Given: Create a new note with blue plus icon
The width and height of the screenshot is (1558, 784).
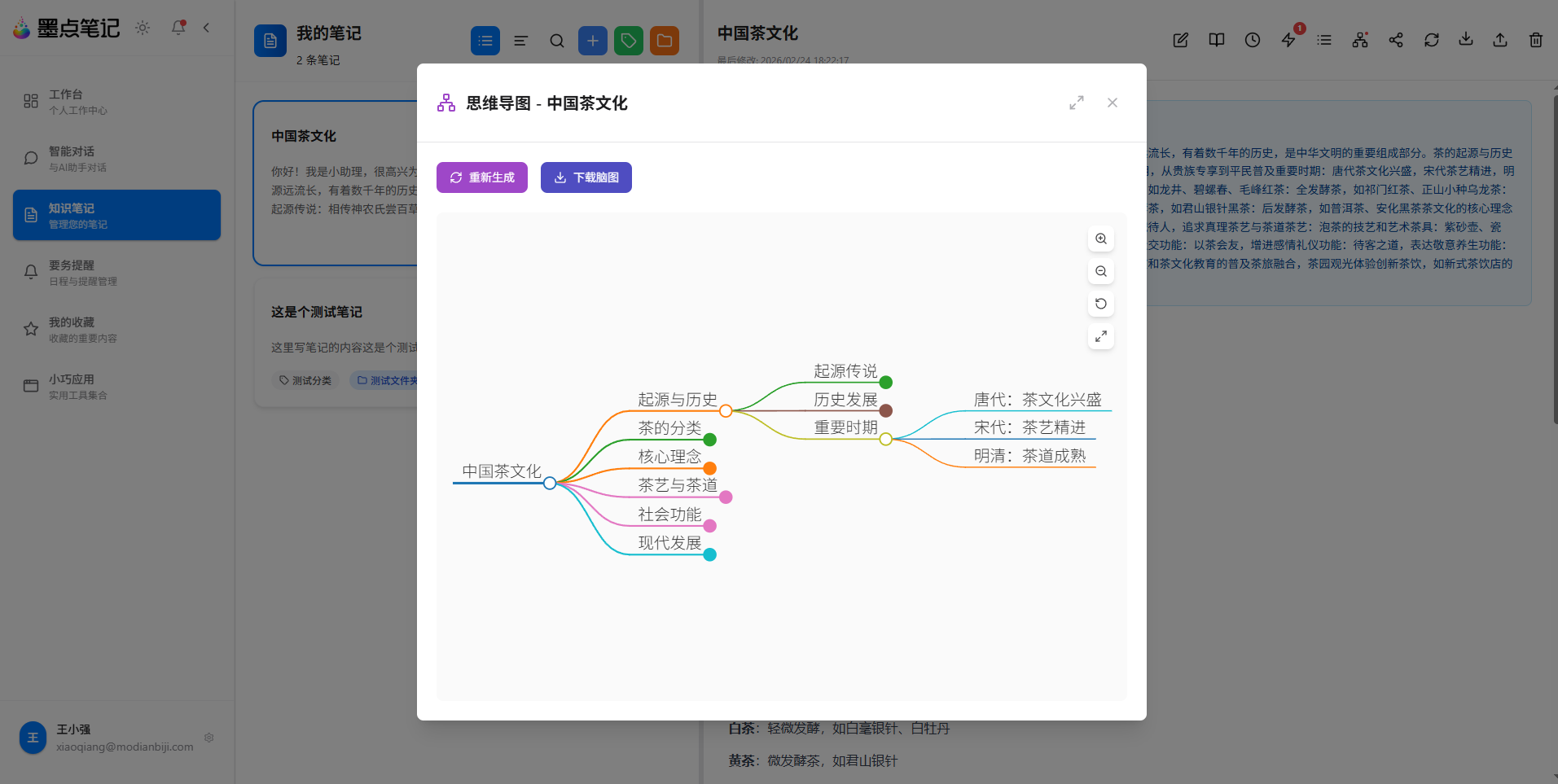Looking at the screenshot, I should pyautogui.click(x=592, y=40).
